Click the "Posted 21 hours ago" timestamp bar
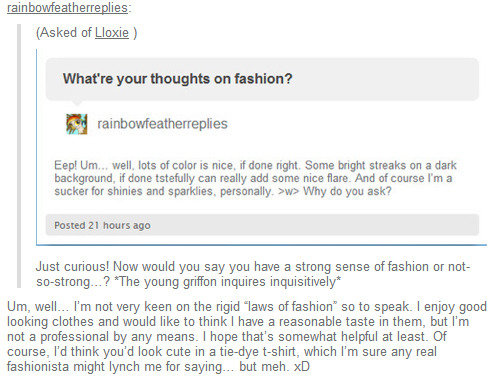This screenshot has width=494, height=376. click(262, 225)
